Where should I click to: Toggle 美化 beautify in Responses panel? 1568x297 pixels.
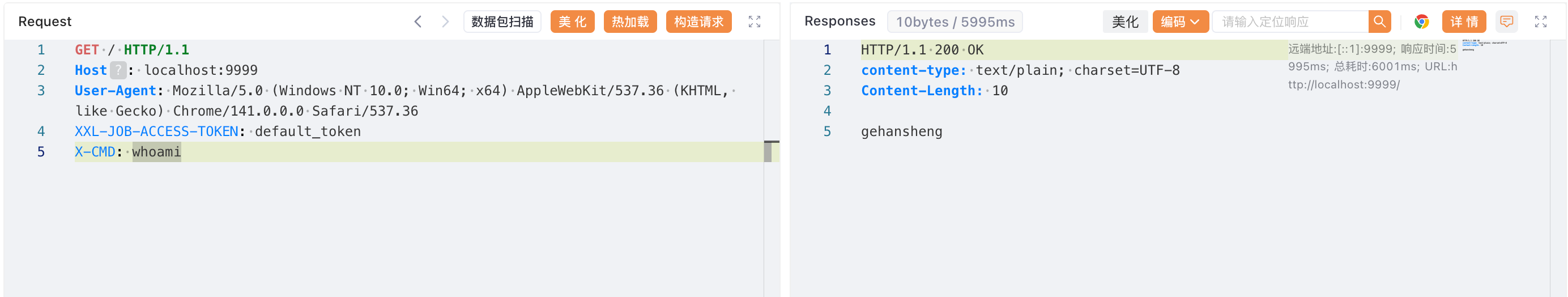pos(1124,22)
